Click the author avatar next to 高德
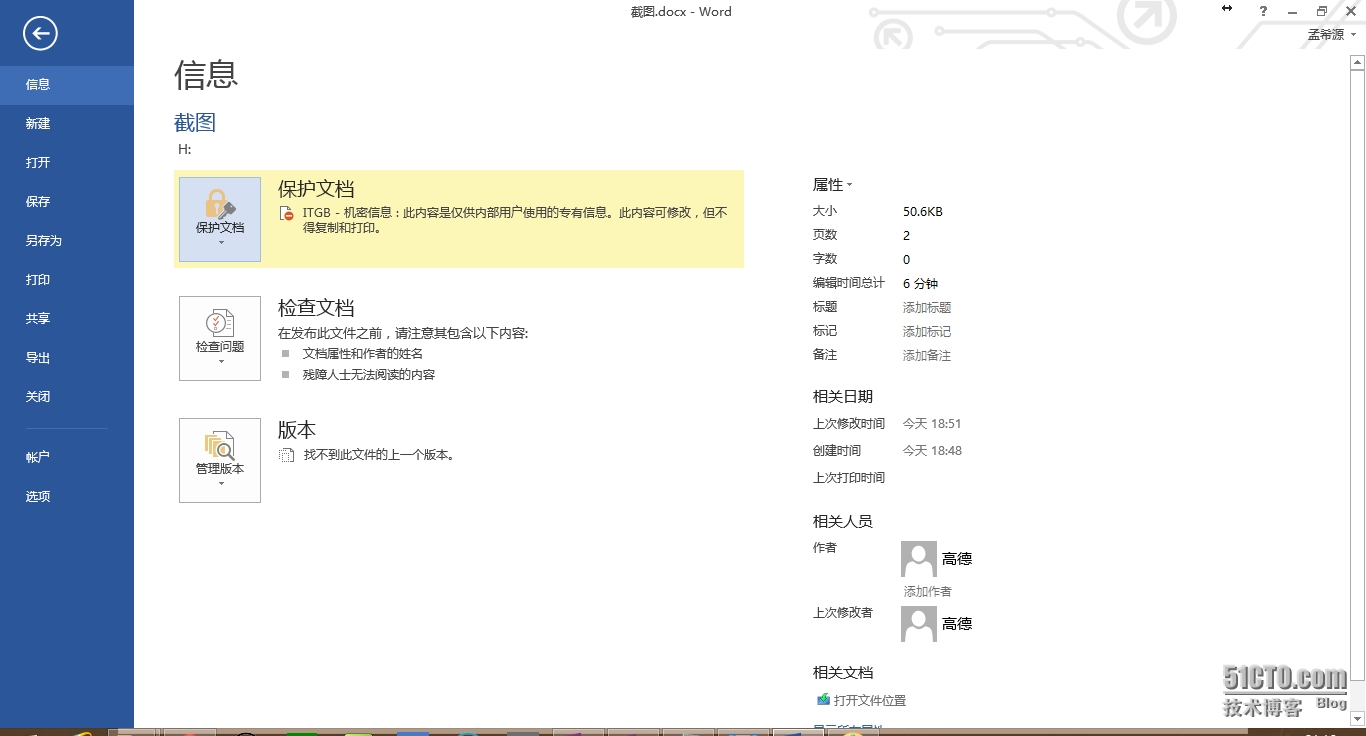The image size is (1366, 736). pos(918,559)
